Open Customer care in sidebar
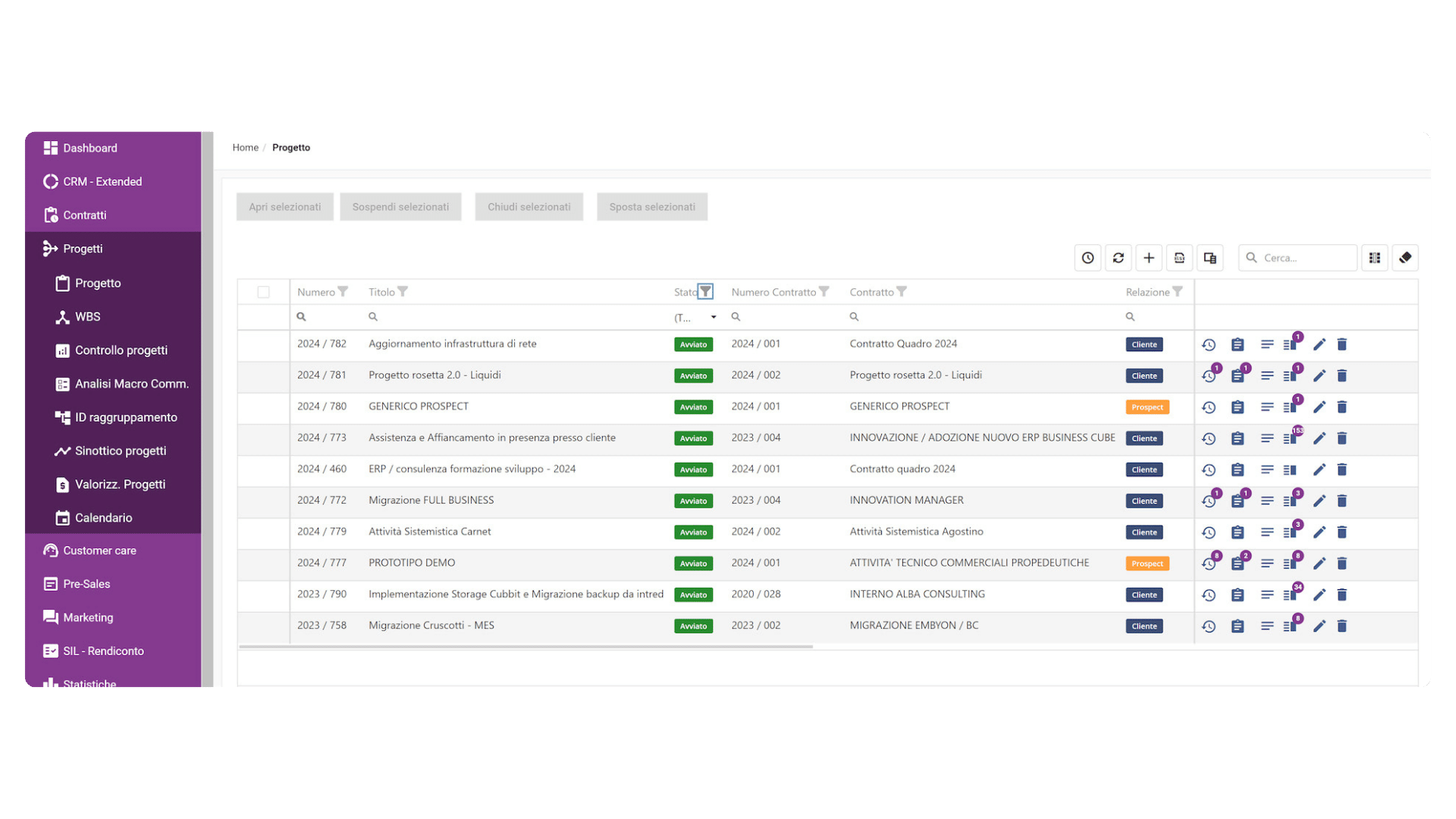Screen dimensions: 1456x819 coord(113,551)
